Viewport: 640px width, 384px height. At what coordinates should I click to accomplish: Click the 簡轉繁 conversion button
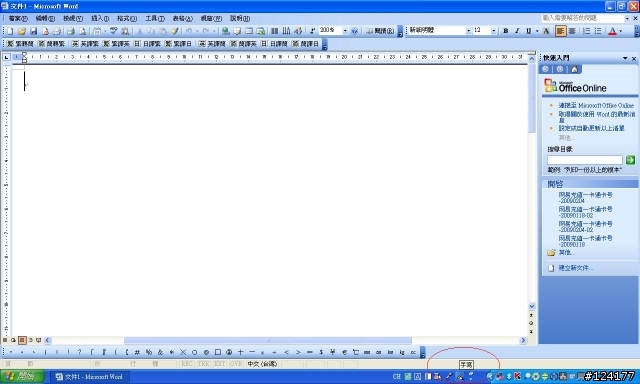(51, 44)
